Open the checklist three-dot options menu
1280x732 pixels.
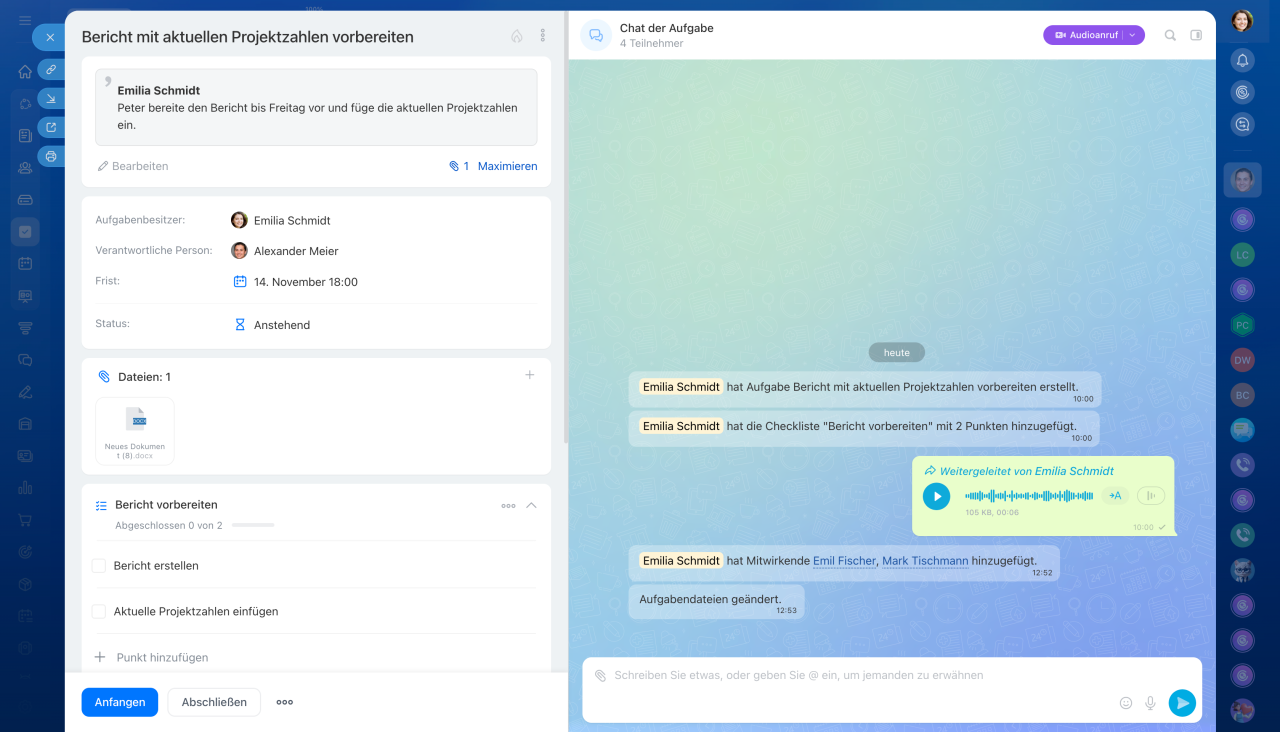click(508, 506)
